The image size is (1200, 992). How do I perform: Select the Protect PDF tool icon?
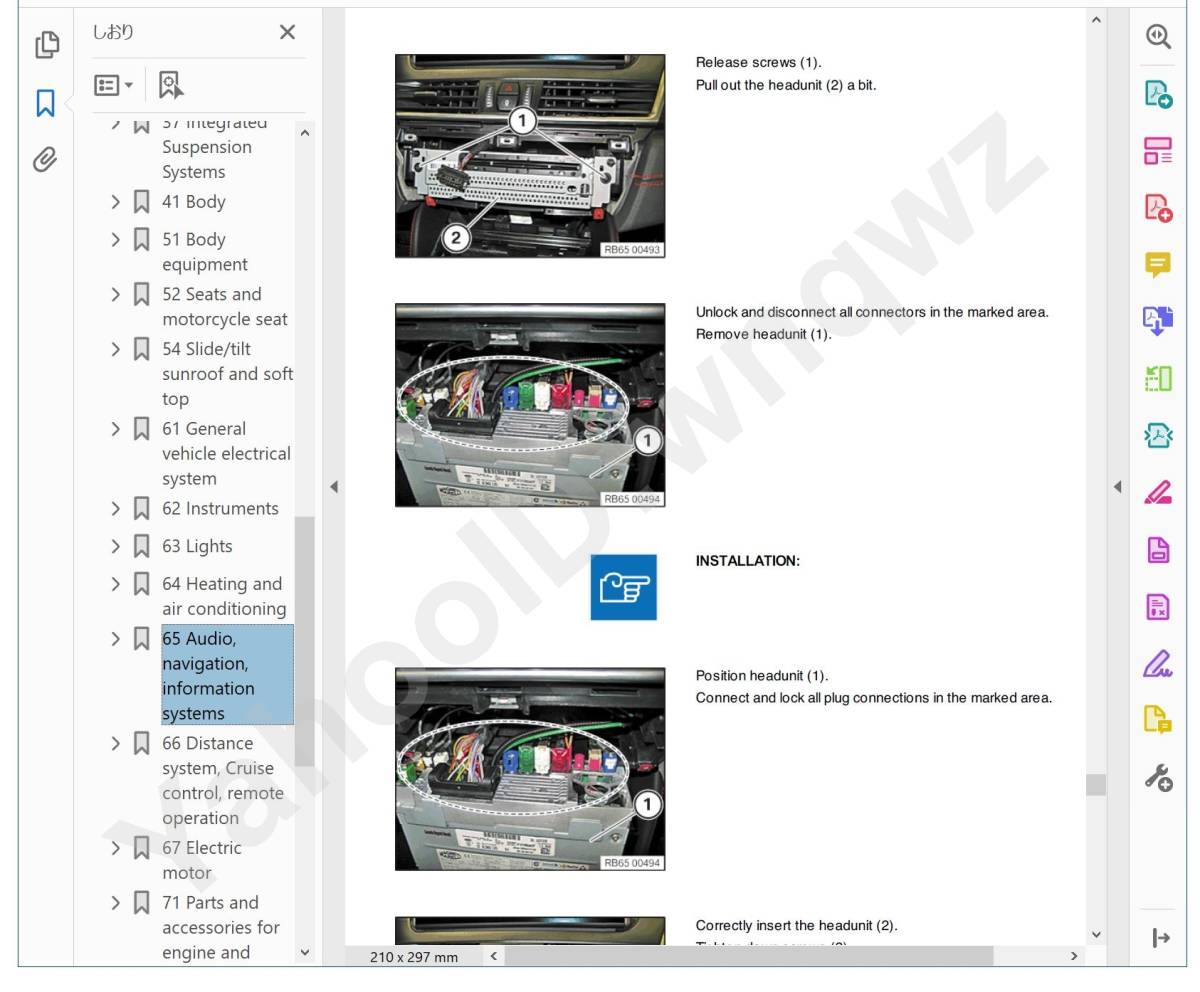(1158, 549)
